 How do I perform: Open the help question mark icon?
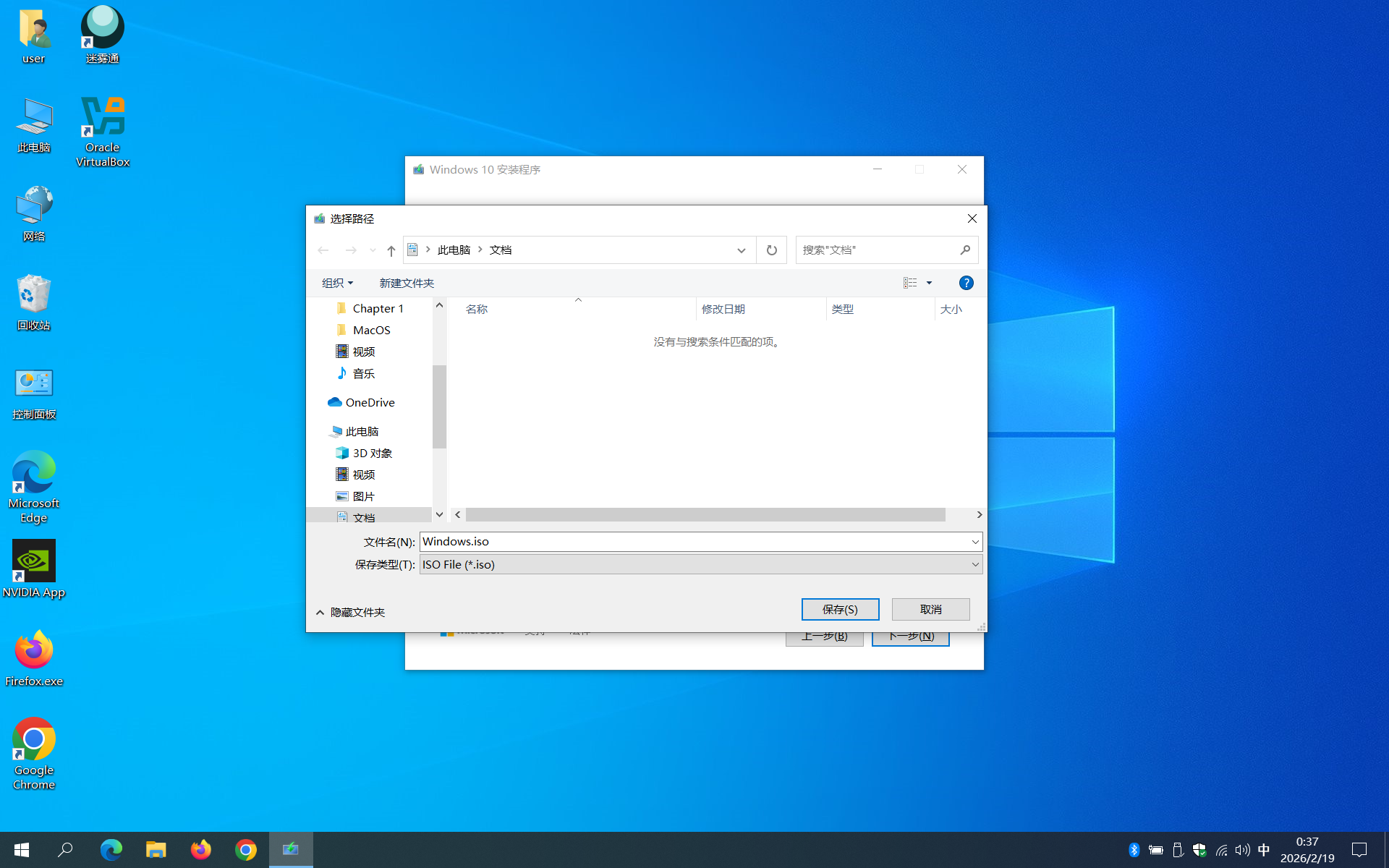pos(966,283)
